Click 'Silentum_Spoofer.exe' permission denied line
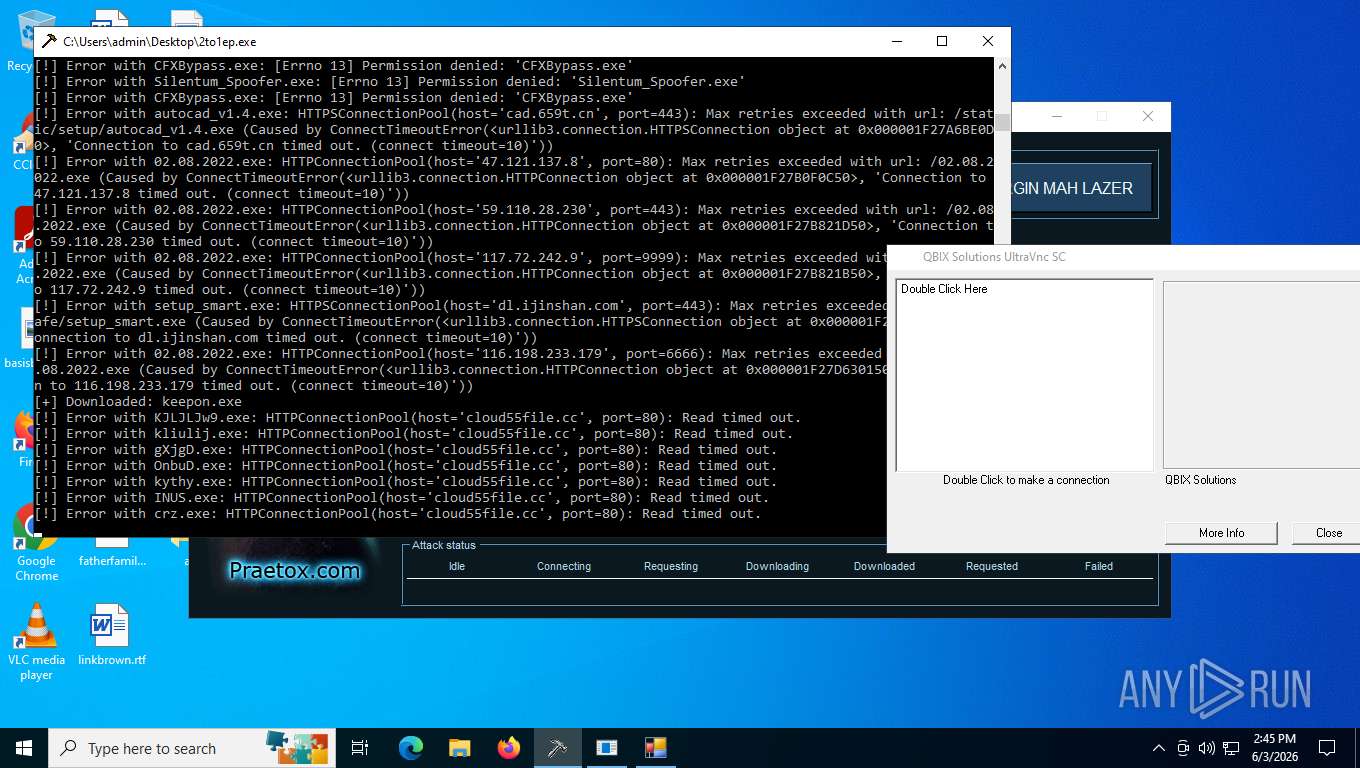This screenshot has width=1360, height=768. coord(389,81)
